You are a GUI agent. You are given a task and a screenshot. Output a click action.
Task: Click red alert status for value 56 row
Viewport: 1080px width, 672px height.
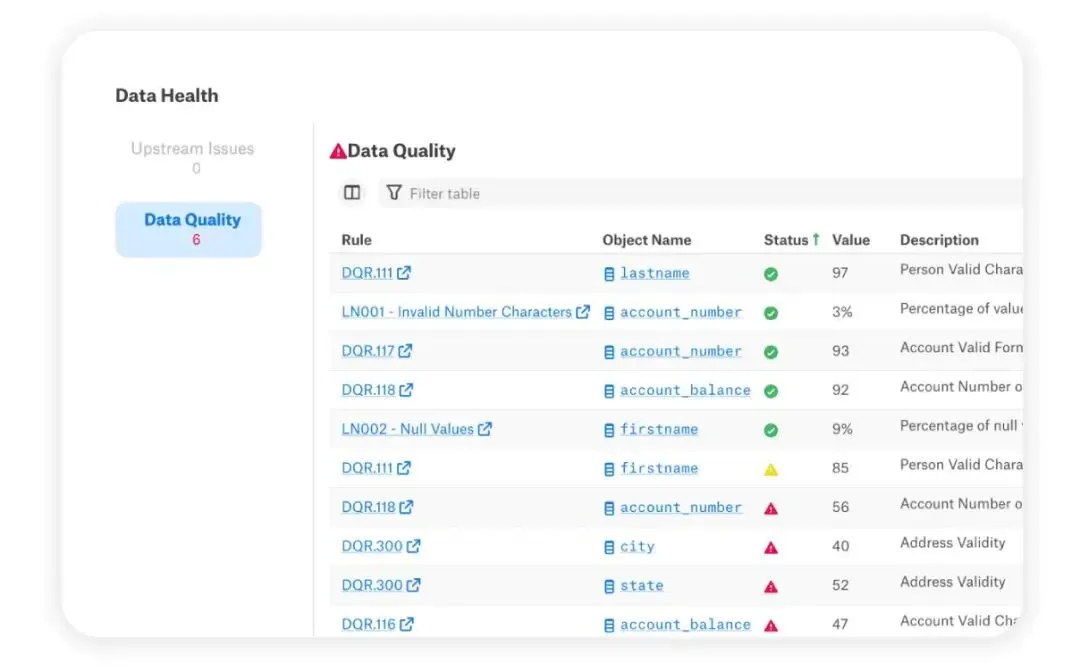[771, 508]
